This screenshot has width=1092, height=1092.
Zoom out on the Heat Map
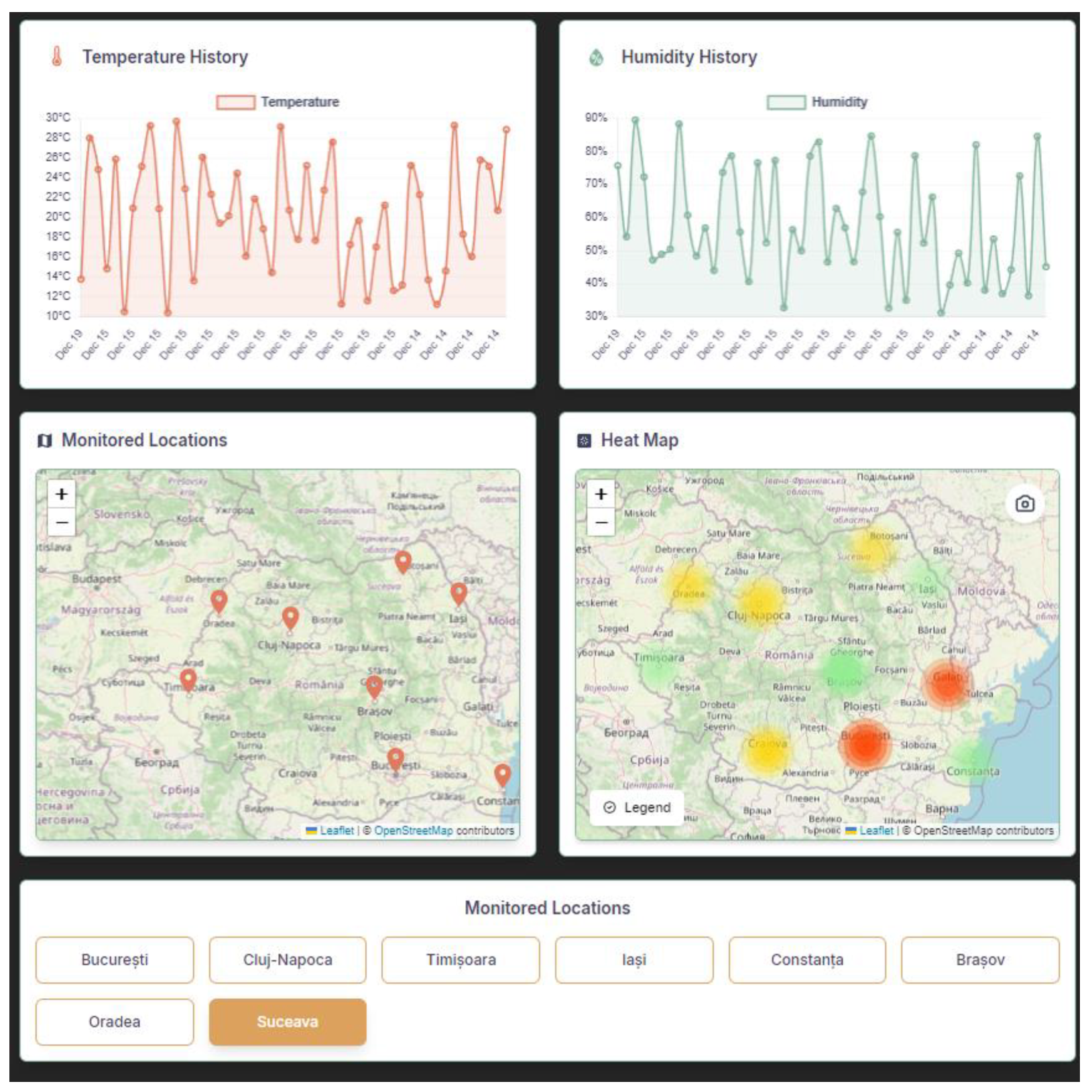tap(601, 522)
